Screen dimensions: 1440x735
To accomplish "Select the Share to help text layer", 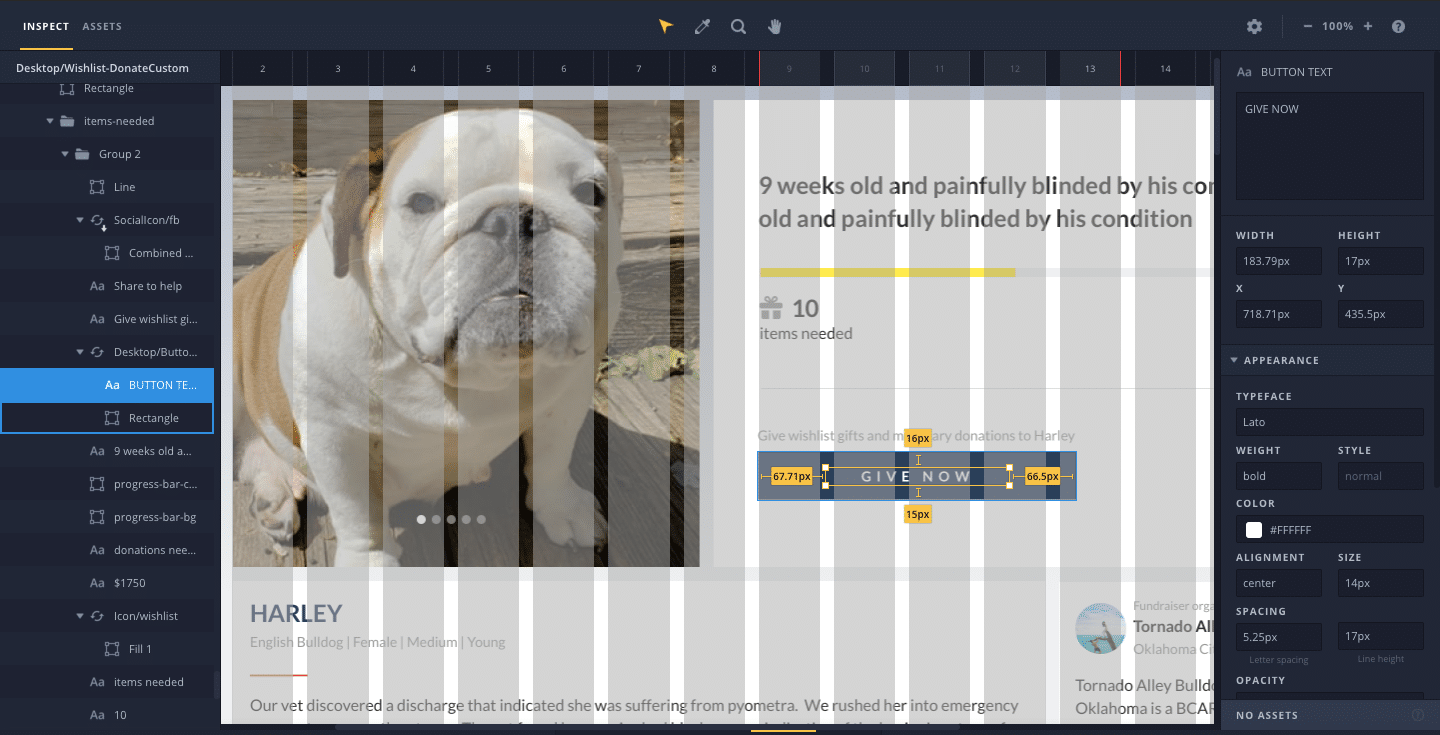I will pos(147,286).
